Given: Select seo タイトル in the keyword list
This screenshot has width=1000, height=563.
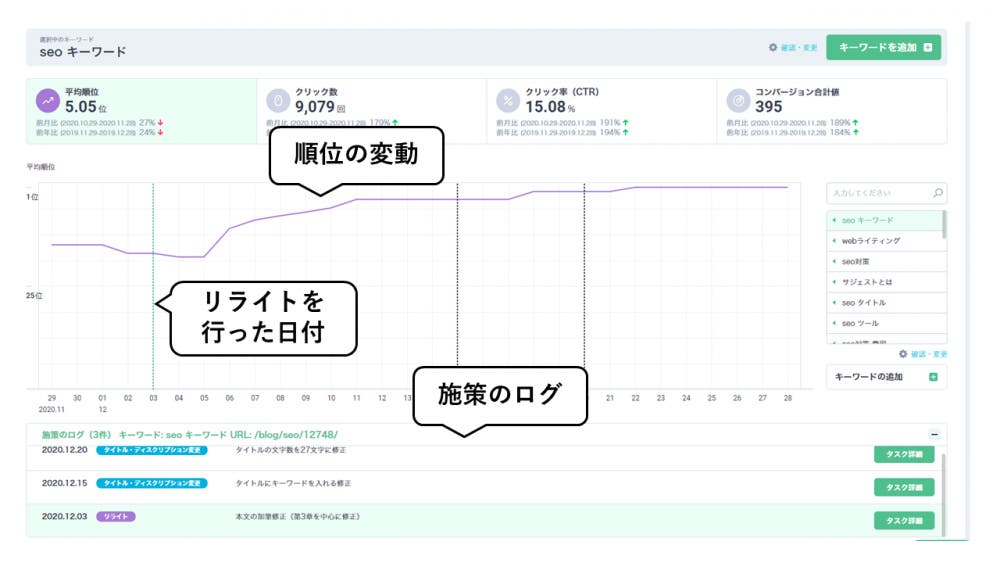Looking at the screenshot, I should (x=885, y=303).
